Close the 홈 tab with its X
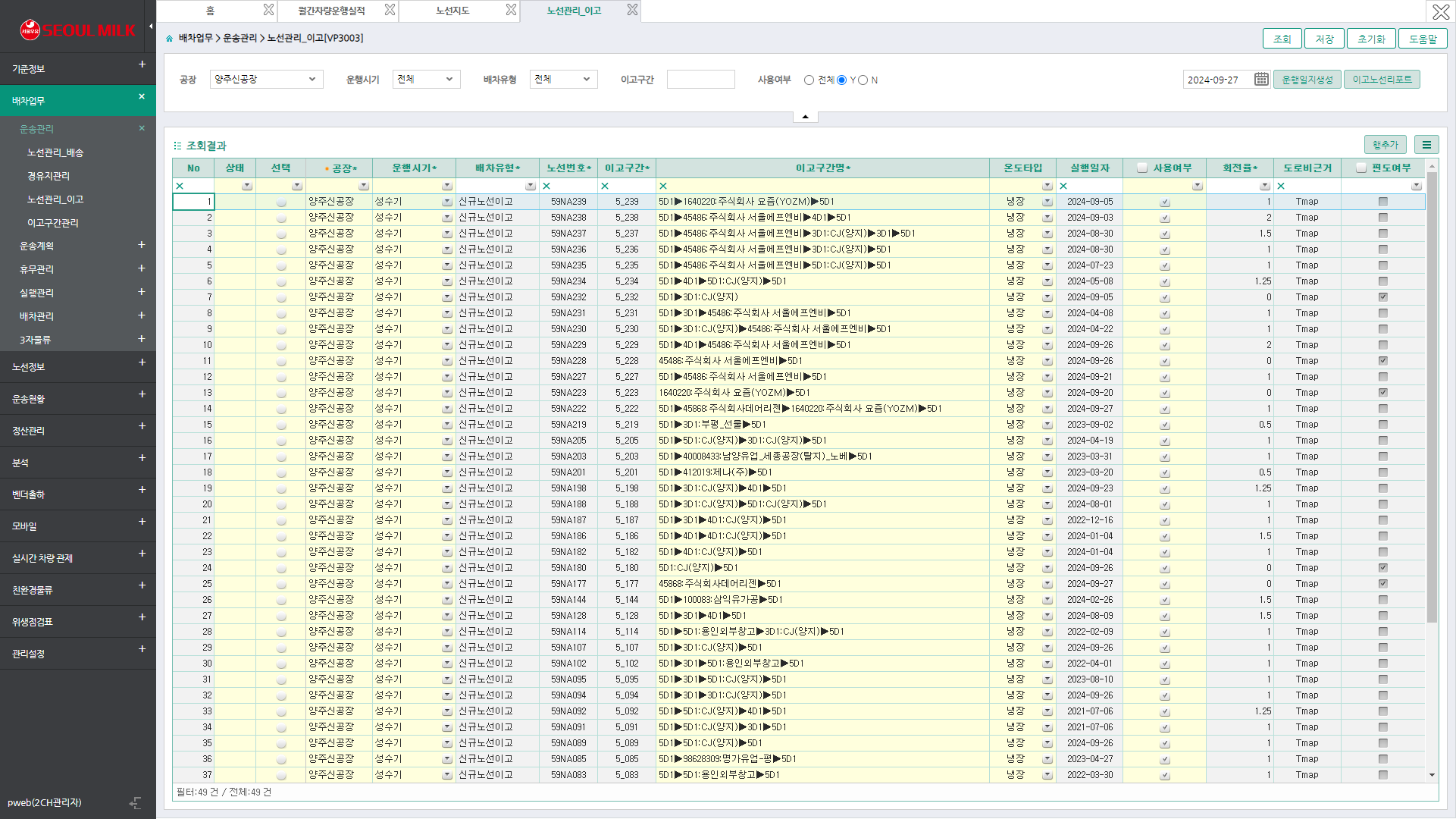Viewport: 1456px width, 819px height. pos(268,10)
